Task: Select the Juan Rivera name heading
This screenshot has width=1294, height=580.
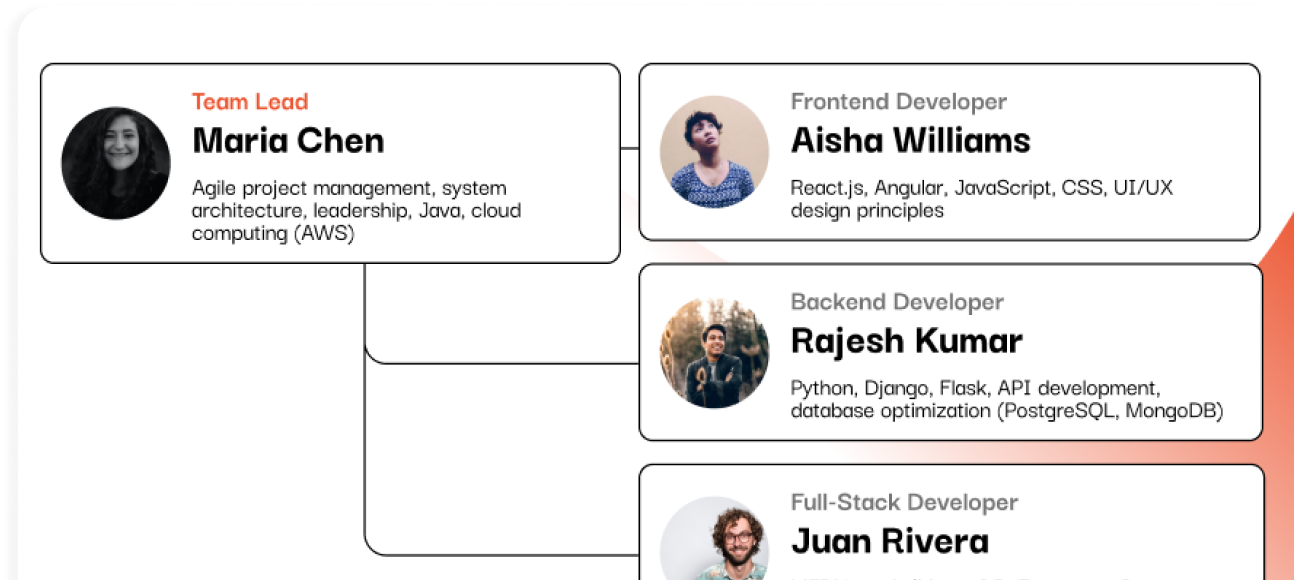Action: (889, 541)
